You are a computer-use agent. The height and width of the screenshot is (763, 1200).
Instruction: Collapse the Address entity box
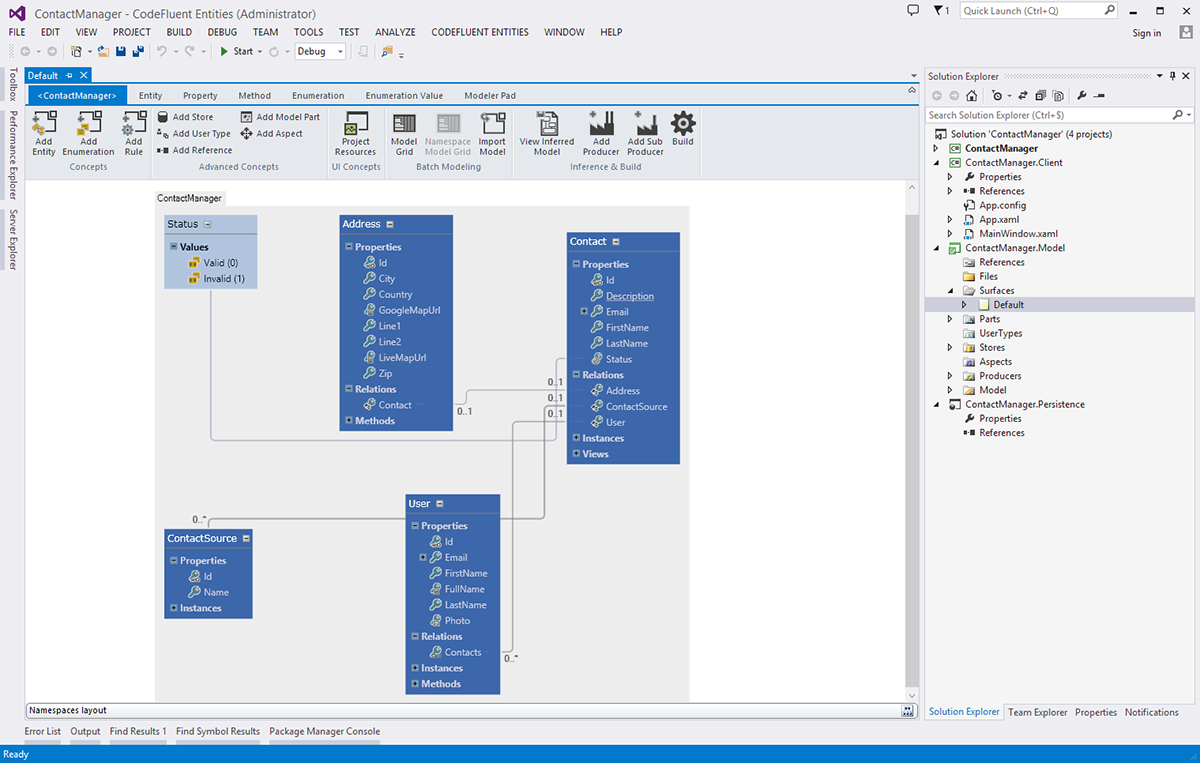(390, 224)
